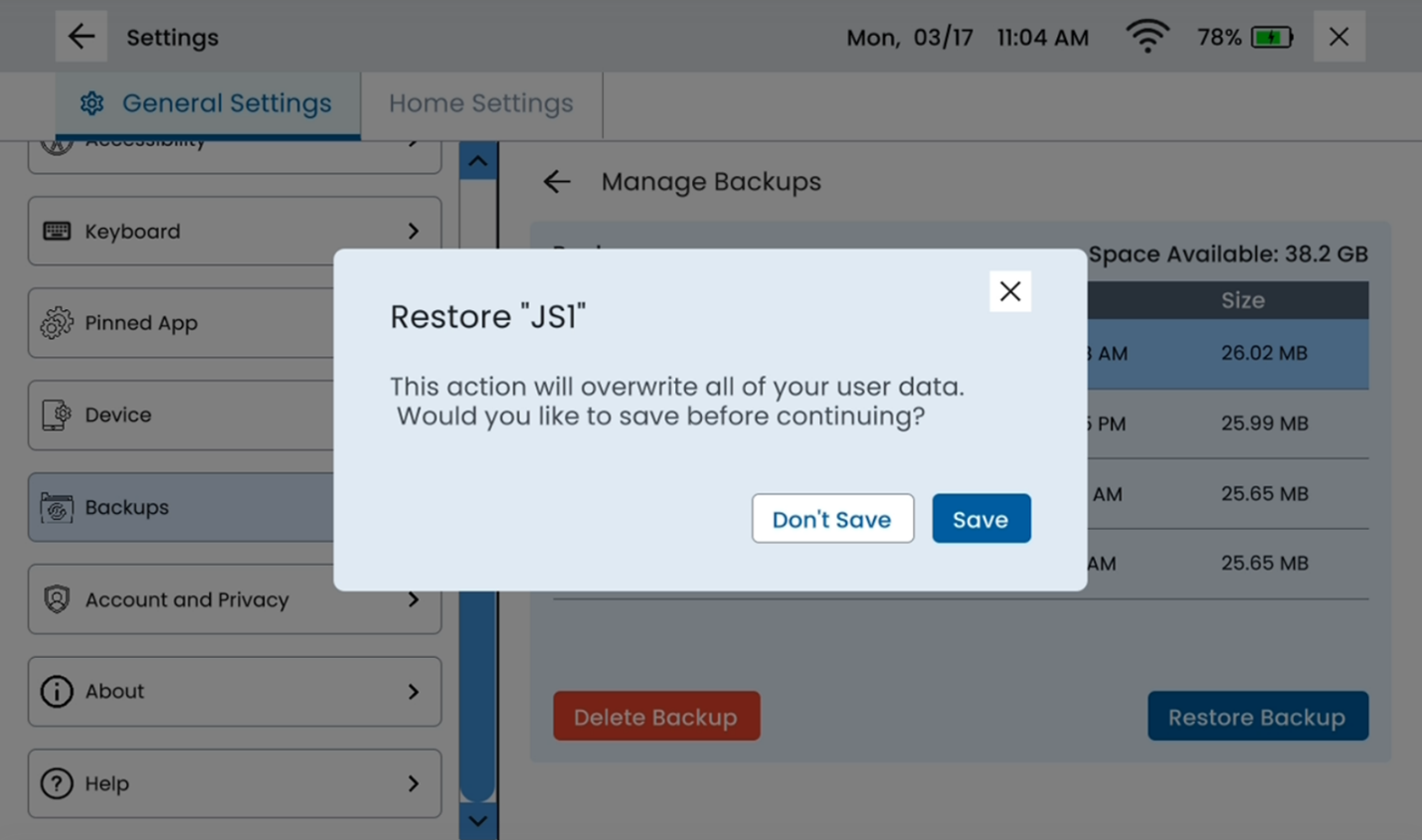Click the Keyboard icon in sidebar
Image resolution: width=1422 pixels, height=840 pixels.
(57, 231)
